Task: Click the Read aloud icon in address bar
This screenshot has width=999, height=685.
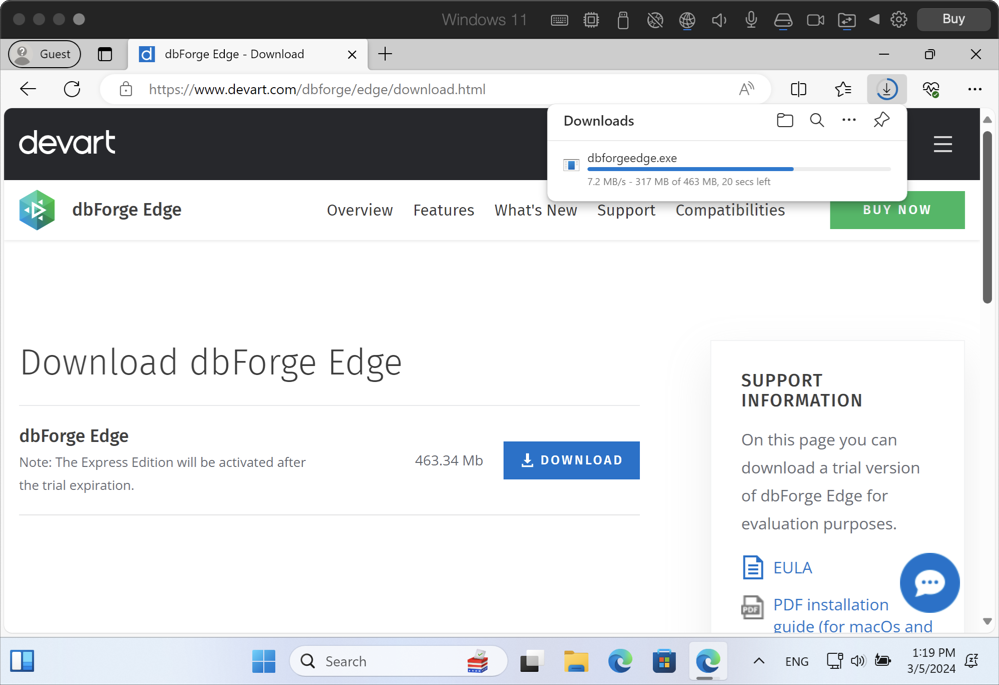Action: 746,89
